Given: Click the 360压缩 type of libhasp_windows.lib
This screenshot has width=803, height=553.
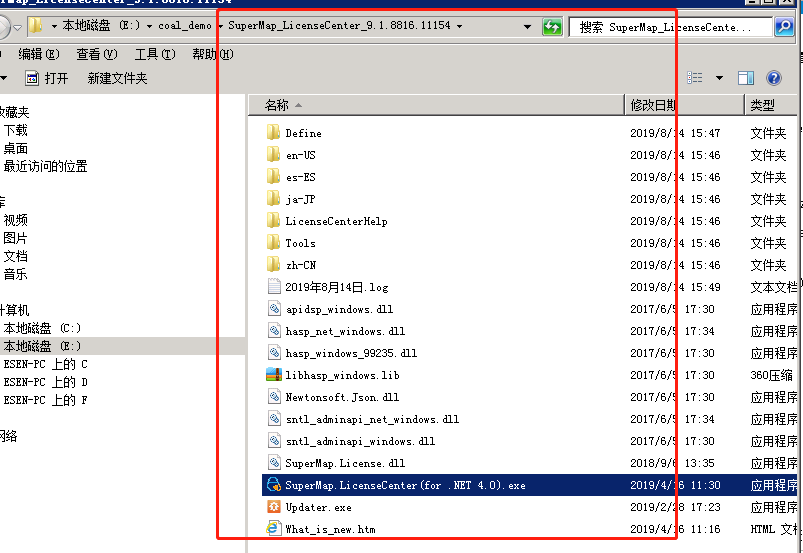Looking at the screenshot, I should pyautogui.click(x=771, y=375).
